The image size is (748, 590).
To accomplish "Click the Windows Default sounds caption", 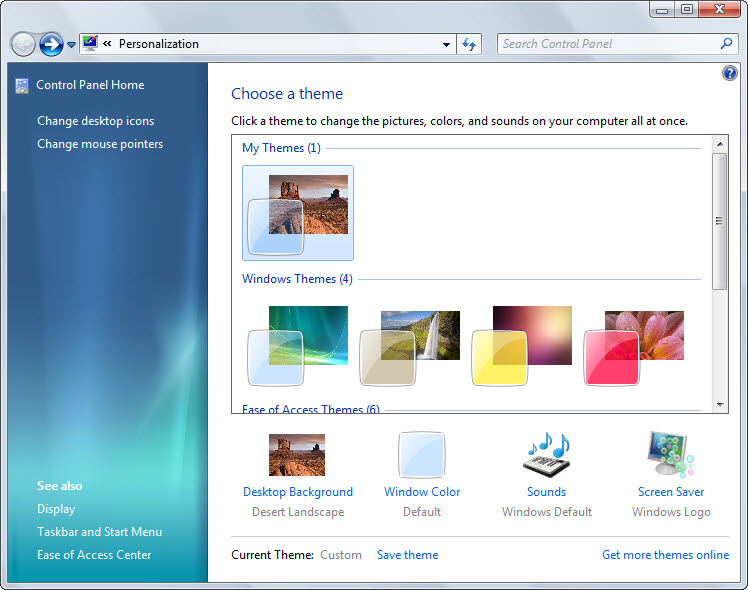I will pyautogui.click(x=547, y=512).
